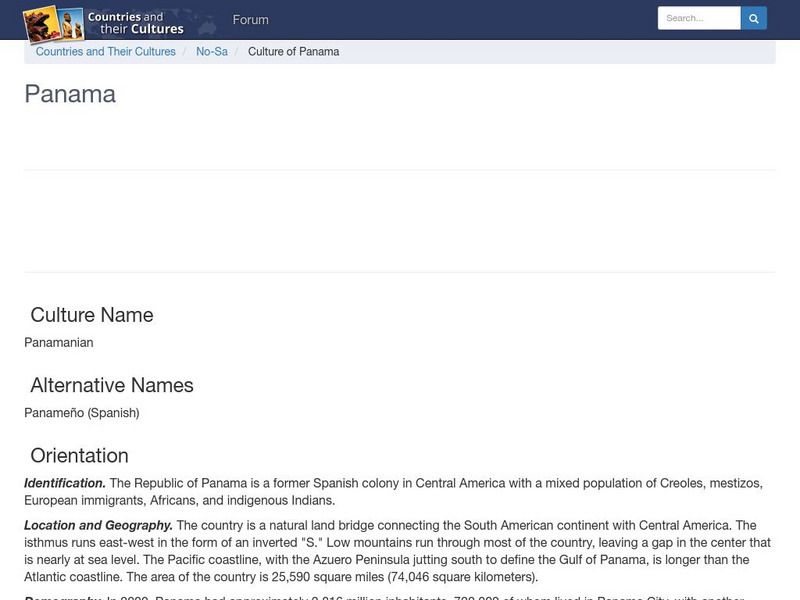Click the 'Countries and Their Cultures' breadcrumb link

click(105, 51)
